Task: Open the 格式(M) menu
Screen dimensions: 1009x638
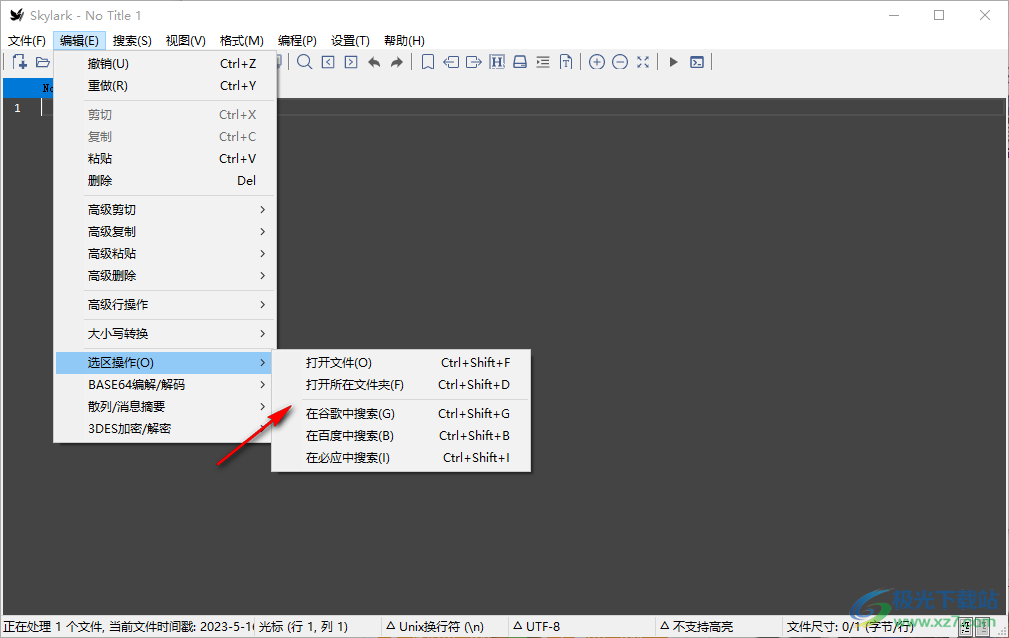Action: click(241, 41)
